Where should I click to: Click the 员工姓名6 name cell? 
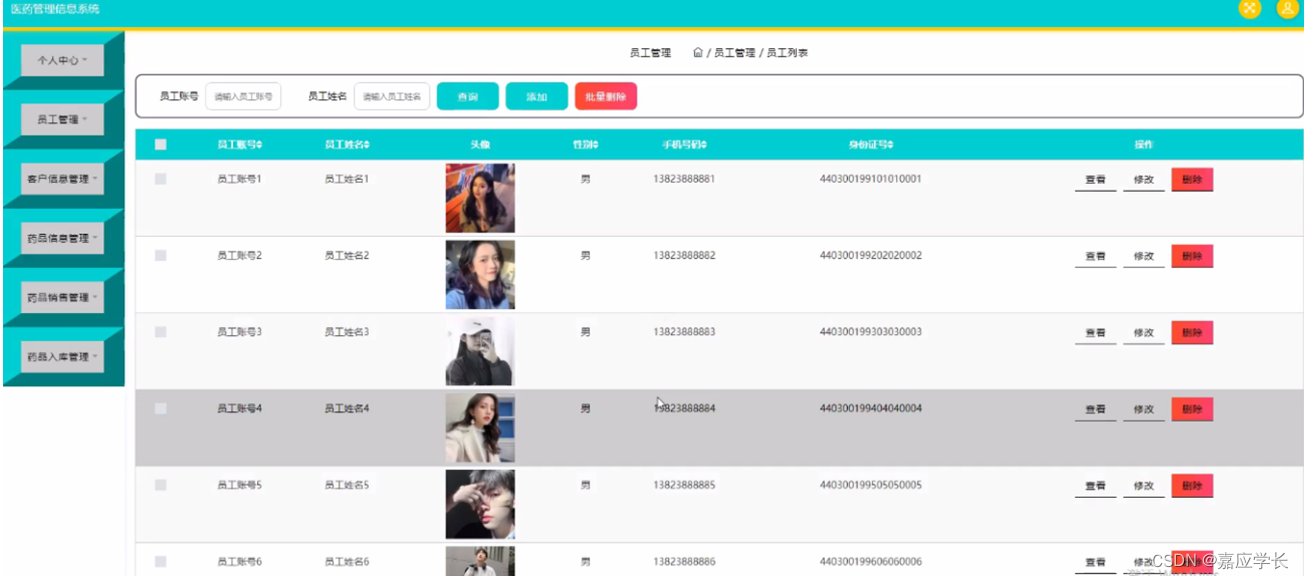(347, 562)
